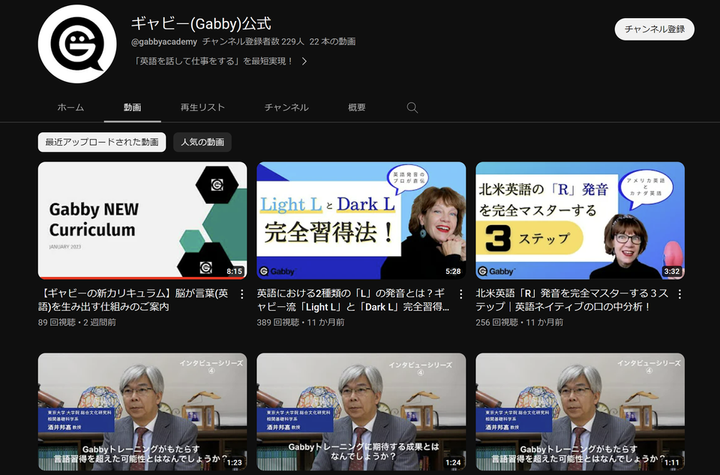Open video title 北米英語「R」発音を完全マスターする3ステップ
This screenshot has height=475, width=720.
572,300
